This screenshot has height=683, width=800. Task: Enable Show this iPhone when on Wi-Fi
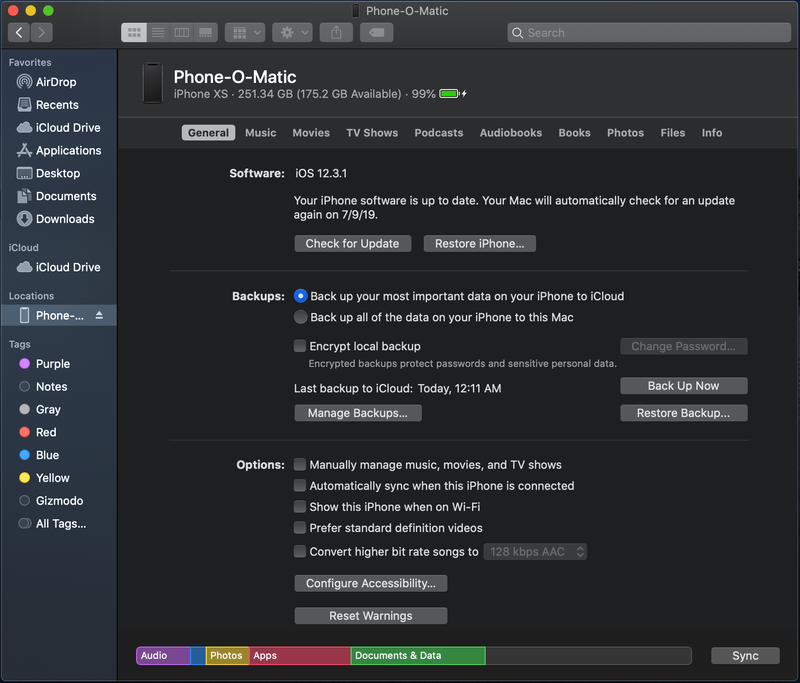tap(300, 507)
